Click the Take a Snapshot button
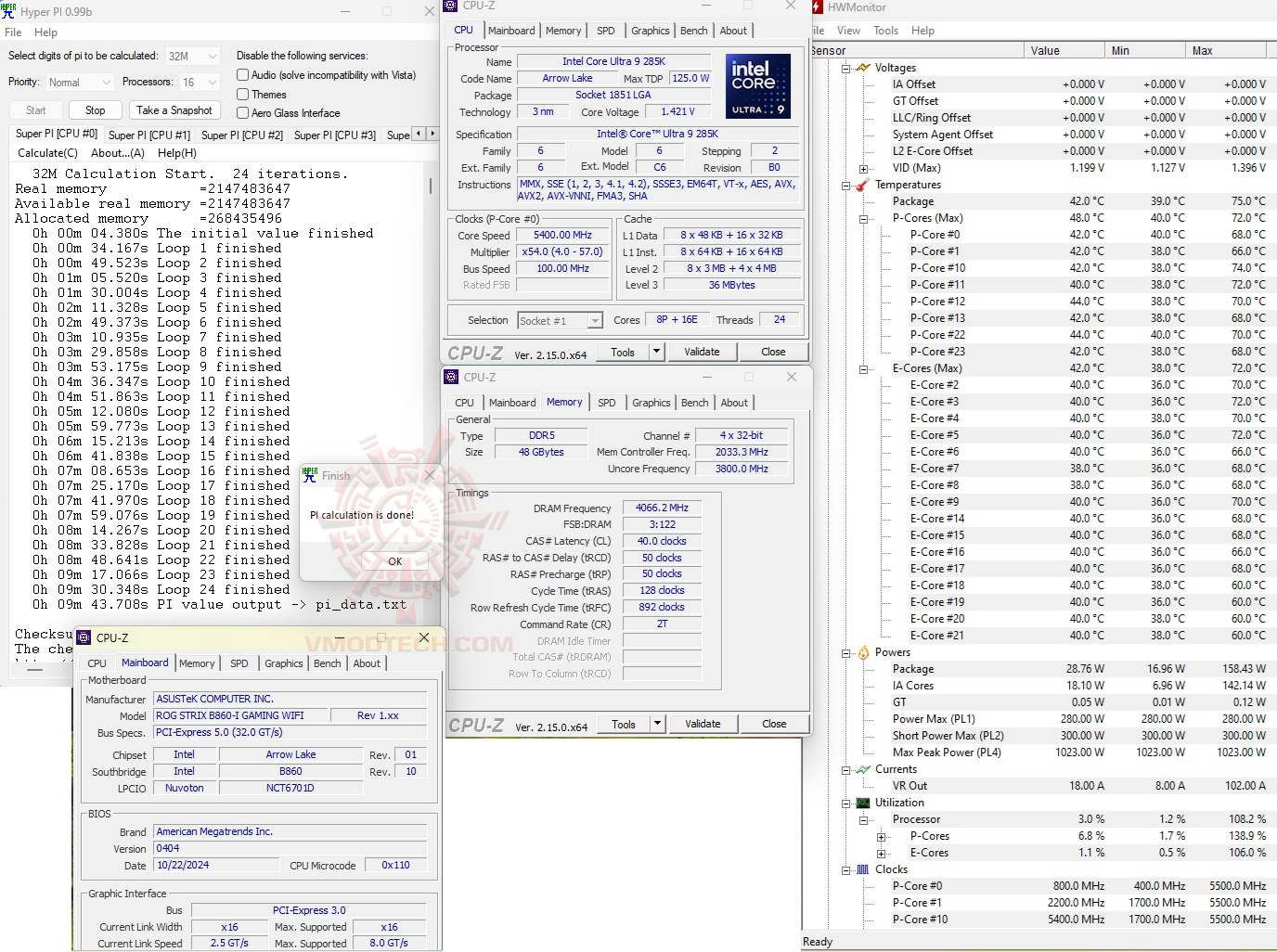 174,110
